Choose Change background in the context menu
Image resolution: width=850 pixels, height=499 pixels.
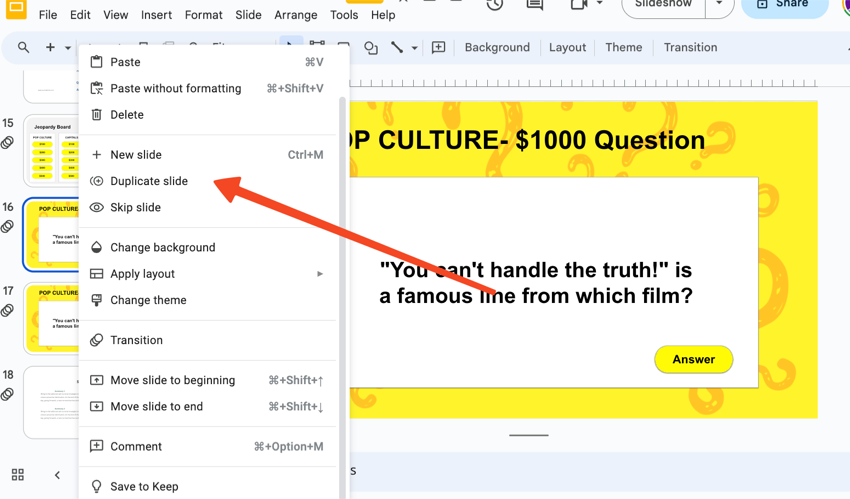coord(162,248)
